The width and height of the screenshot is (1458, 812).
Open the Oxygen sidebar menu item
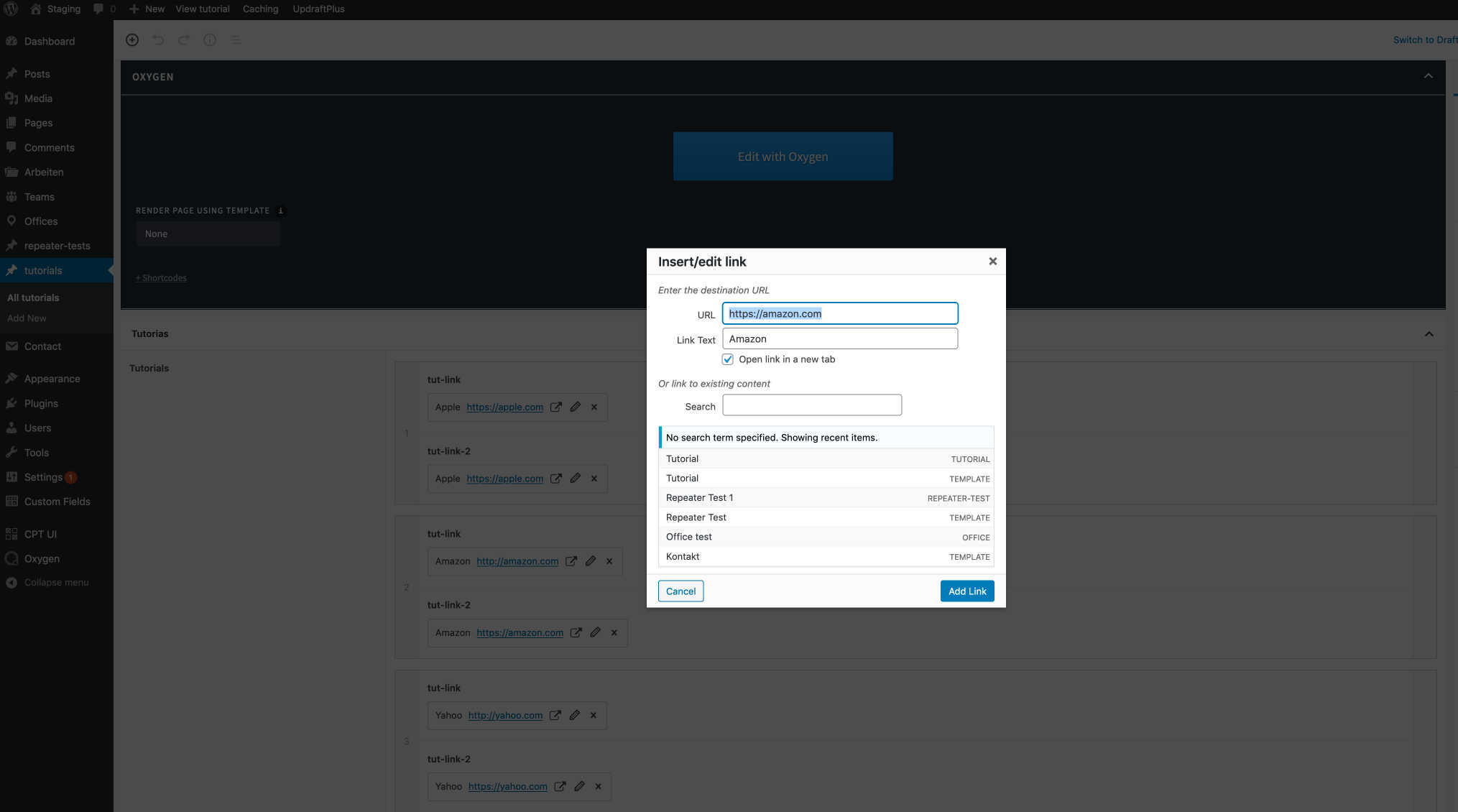(57, 559)
